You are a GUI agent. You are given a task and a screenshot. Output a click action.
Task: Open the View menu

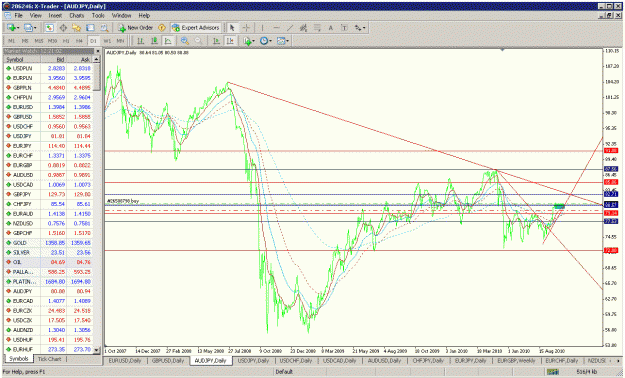[x=35, y=15]
